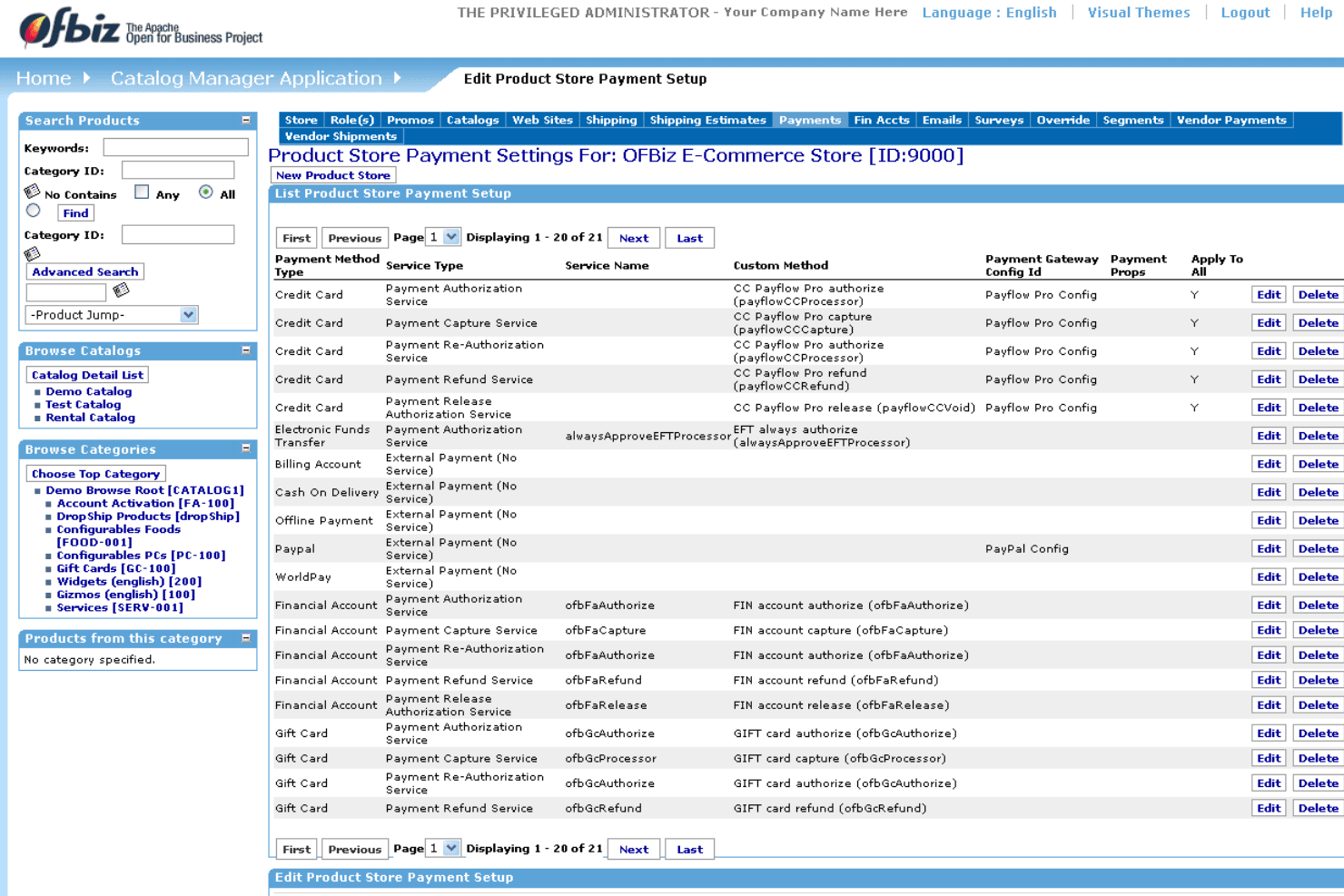1344x896 pixels.
Task: Tick checkbox between No Contains and Any
Action: [142, 192]
